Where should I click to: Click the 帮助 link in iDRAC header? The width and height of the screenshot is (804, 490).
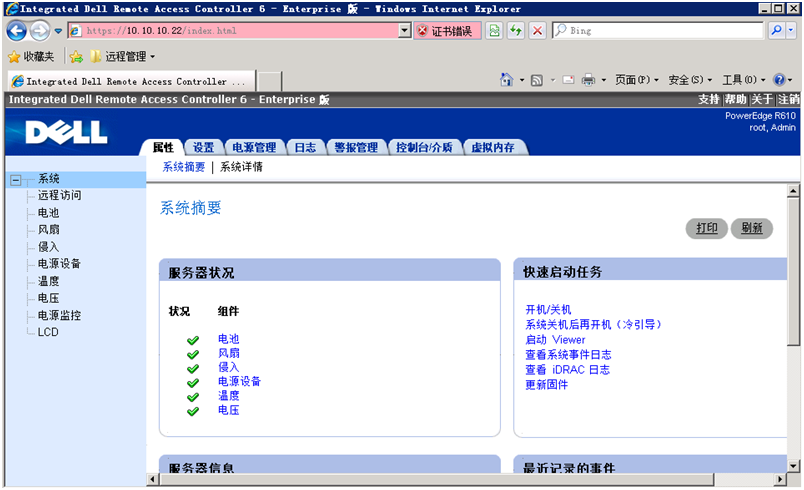tap(735, 99)
